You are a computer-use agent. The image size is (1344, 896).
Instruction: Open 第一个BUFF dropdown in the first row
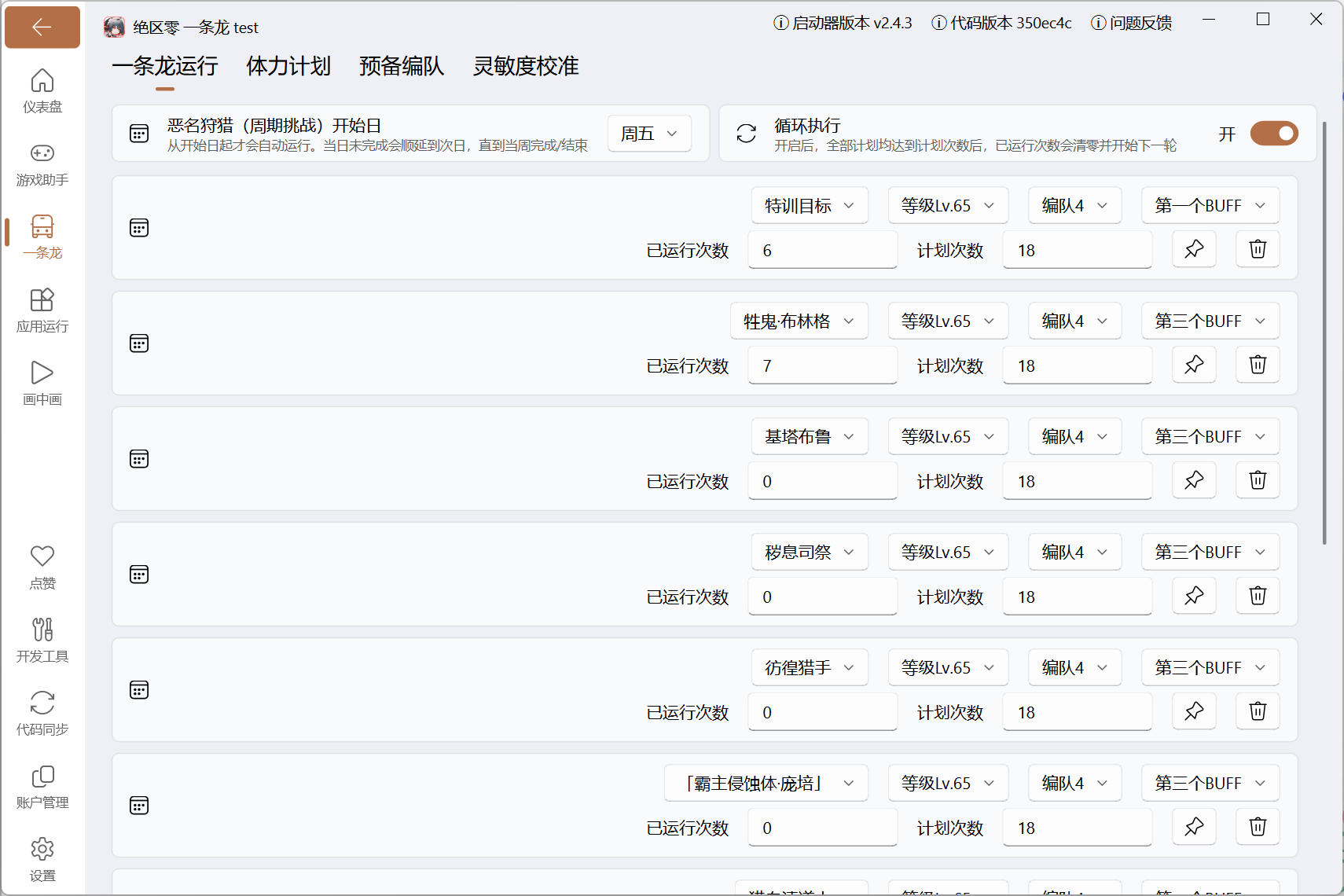(1210, 205)
